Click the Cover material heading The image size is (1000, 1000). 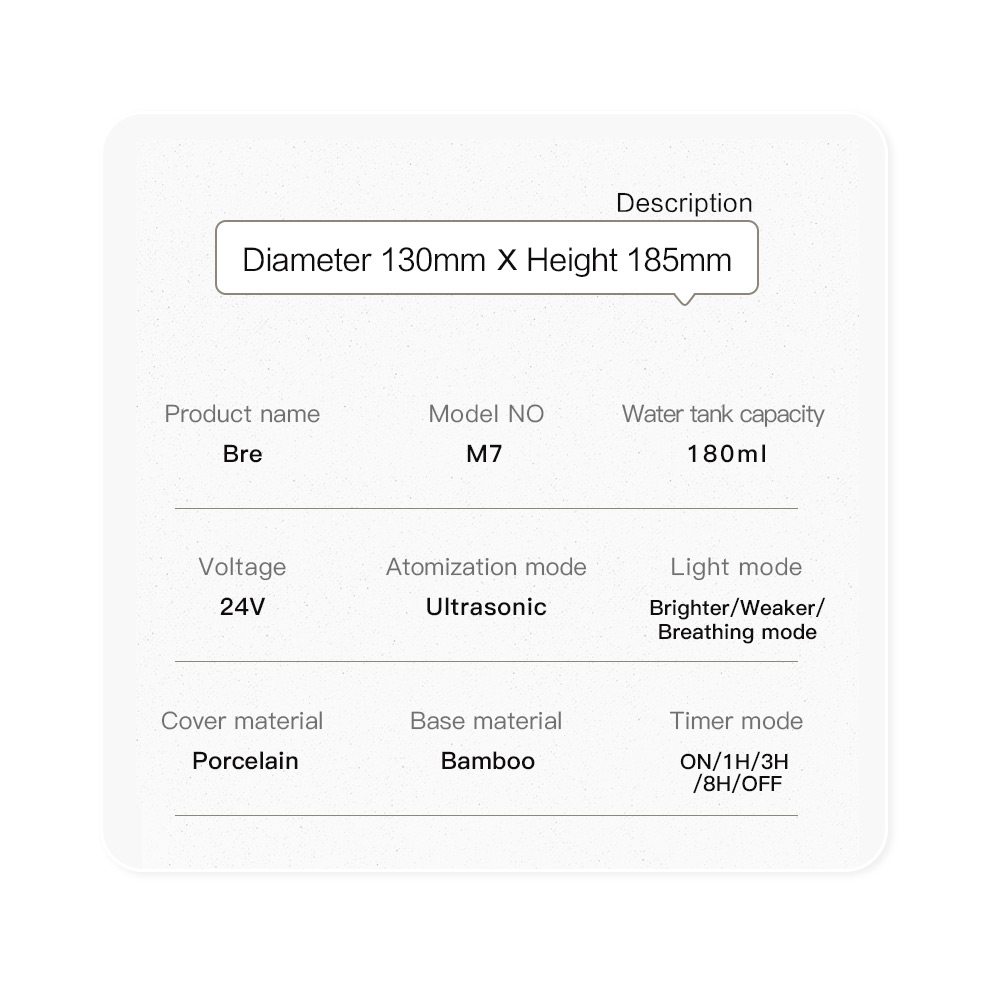[x=242, y=721]
